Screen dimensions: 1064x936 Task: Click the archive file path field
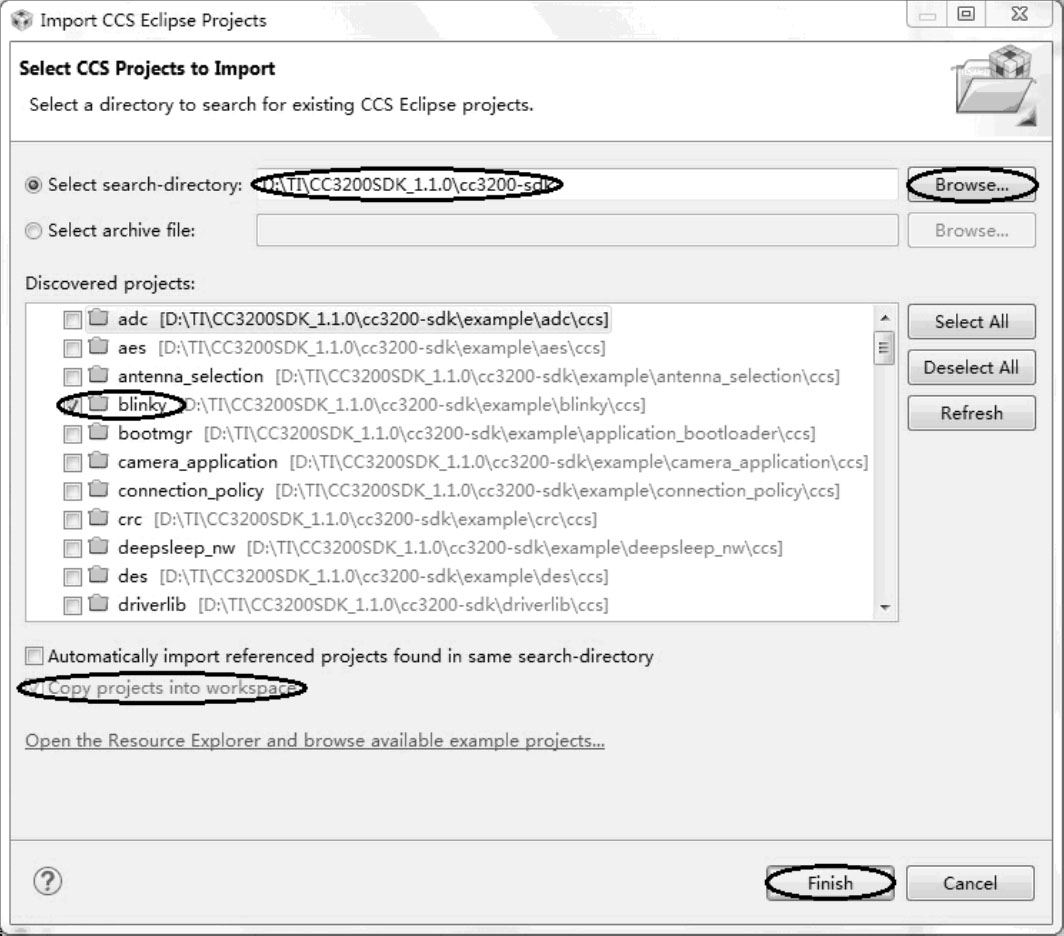click(x=577, y=231)
